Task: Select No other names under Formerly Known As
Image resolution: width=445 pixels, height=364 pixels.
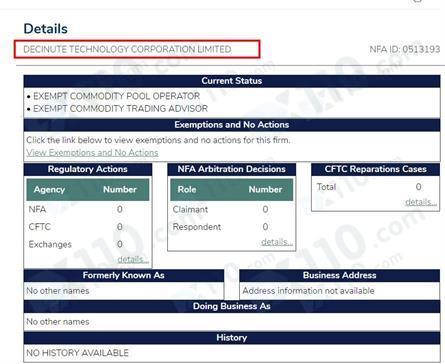Action: (x=58, y=291)
